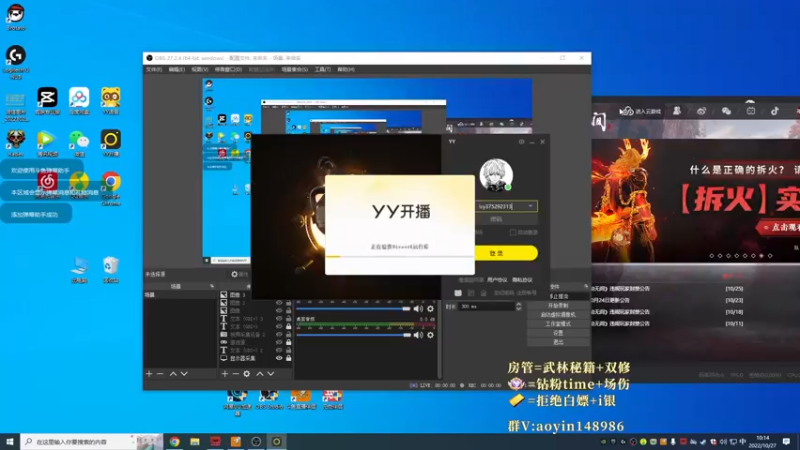This screenshot has height=450, width=800.
Task: Open the OBS 场景集合(S) menu
Action: [x=294, y=69]
